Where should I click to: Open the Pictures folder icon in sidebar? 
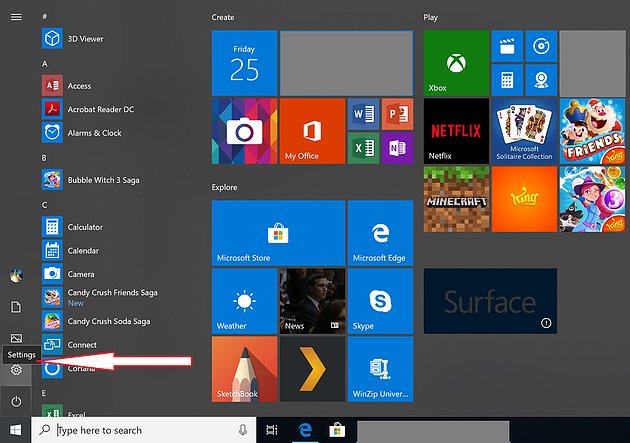click(16, 338)
